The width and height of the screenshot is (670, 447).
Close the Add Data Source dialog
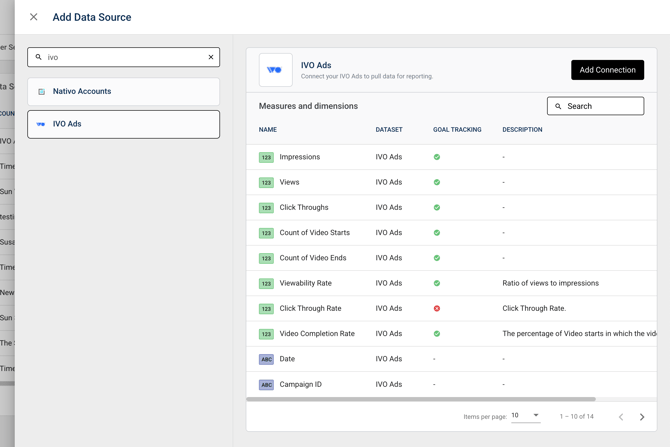point(34,17)
